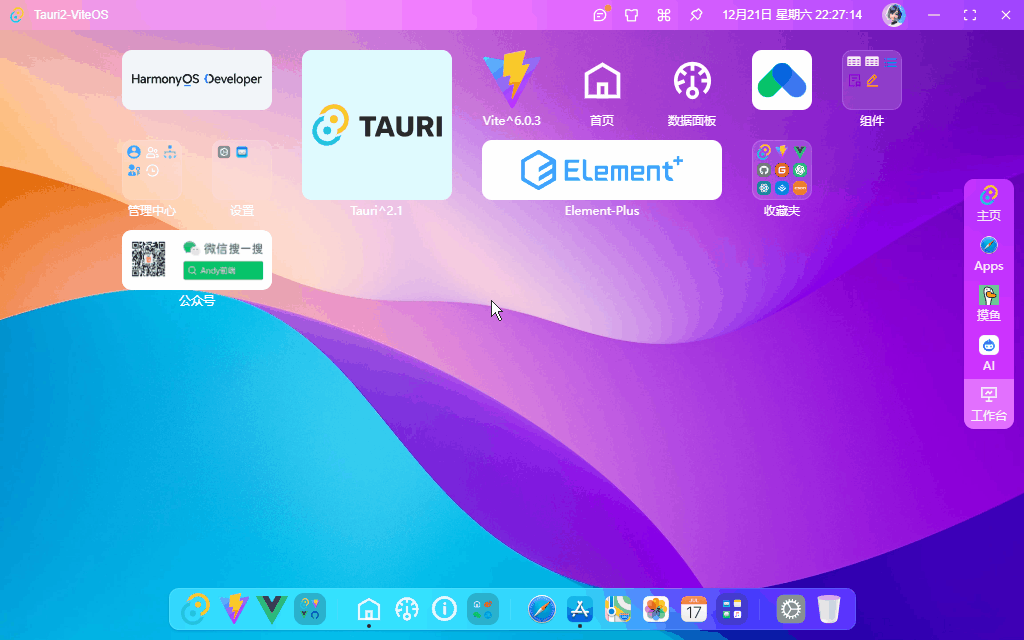The image size is (1024, 640).
Task: Open the first folder group in the dock
Action: tap(310, 609)
